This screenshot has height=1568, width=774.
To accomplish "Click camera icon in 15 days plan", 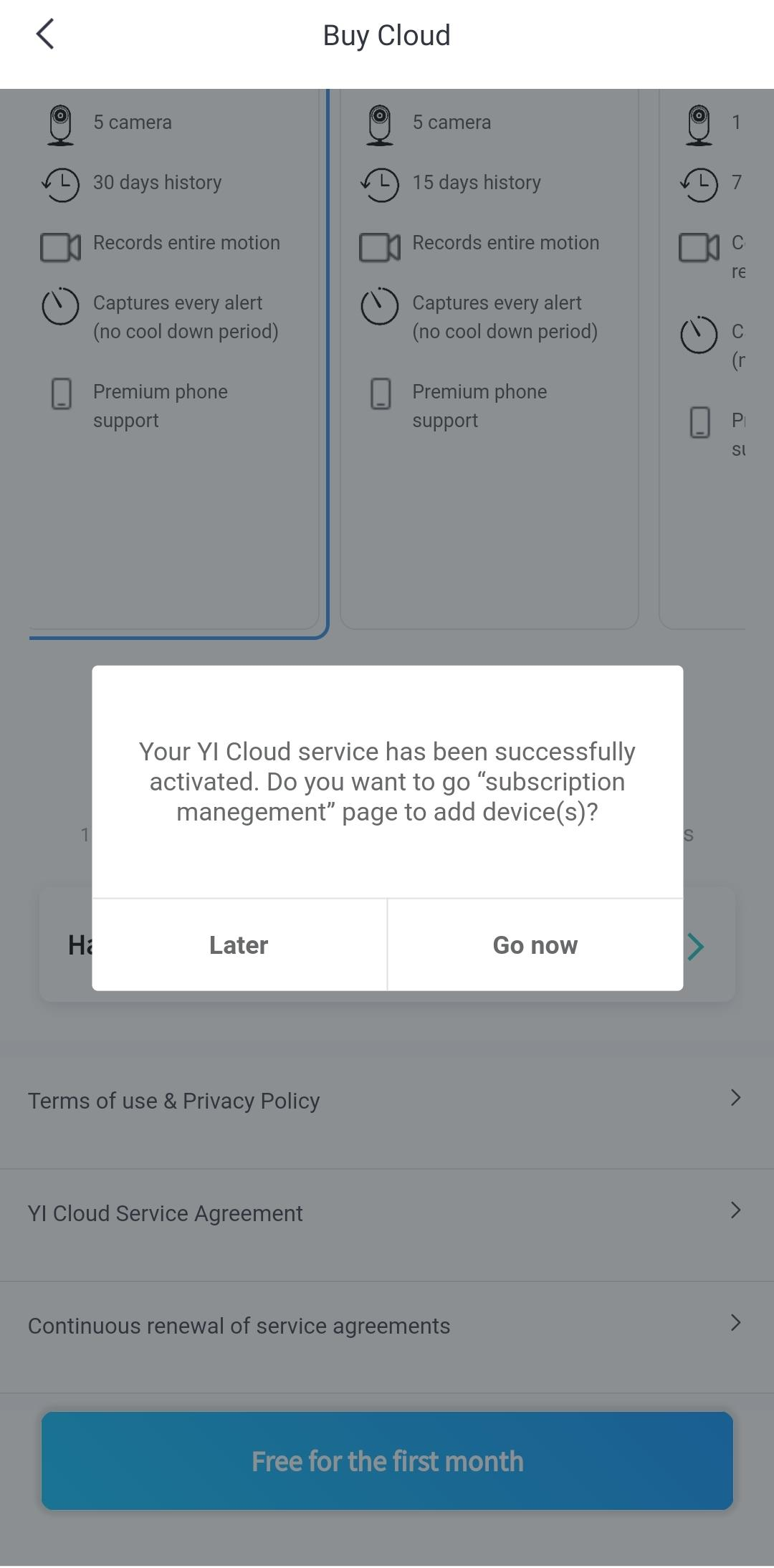I will [380, 125].
